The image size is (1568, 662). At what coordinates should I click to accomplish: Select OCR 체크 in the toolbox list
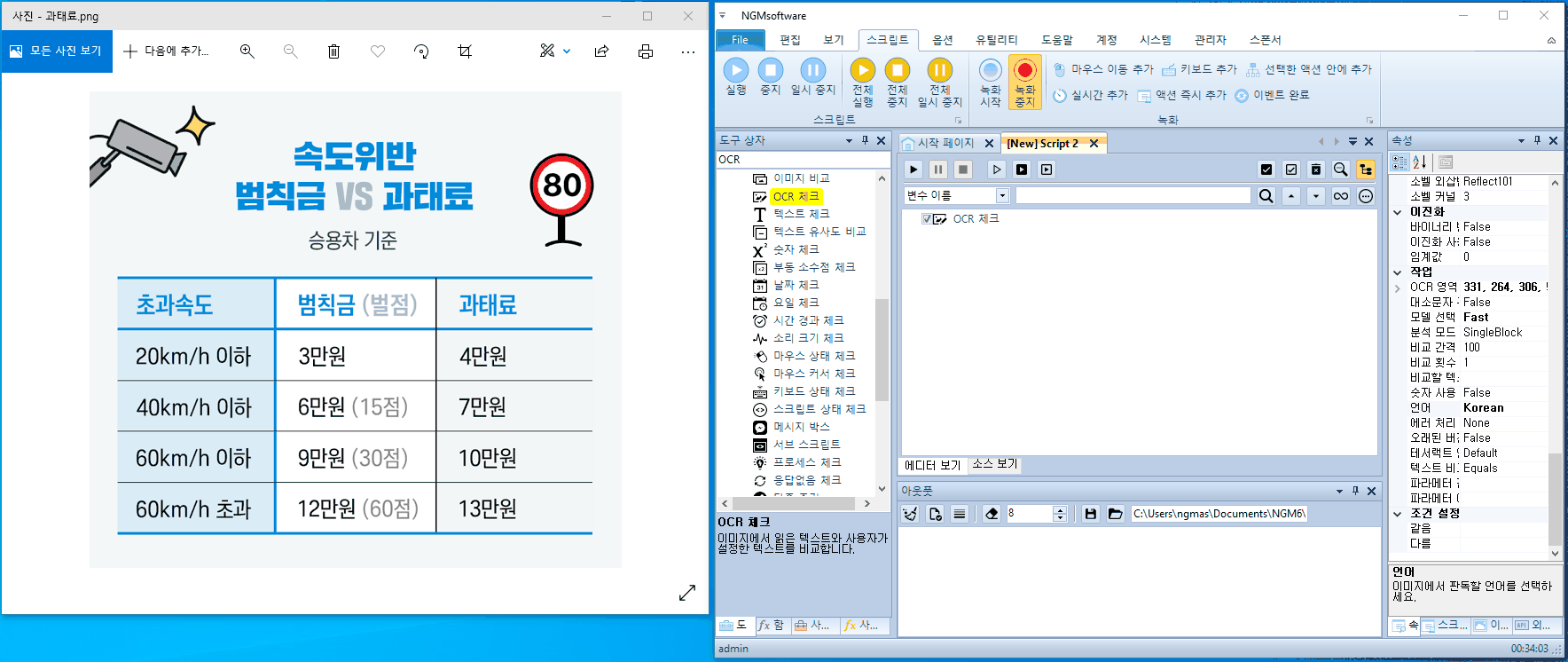coord(796,196)
